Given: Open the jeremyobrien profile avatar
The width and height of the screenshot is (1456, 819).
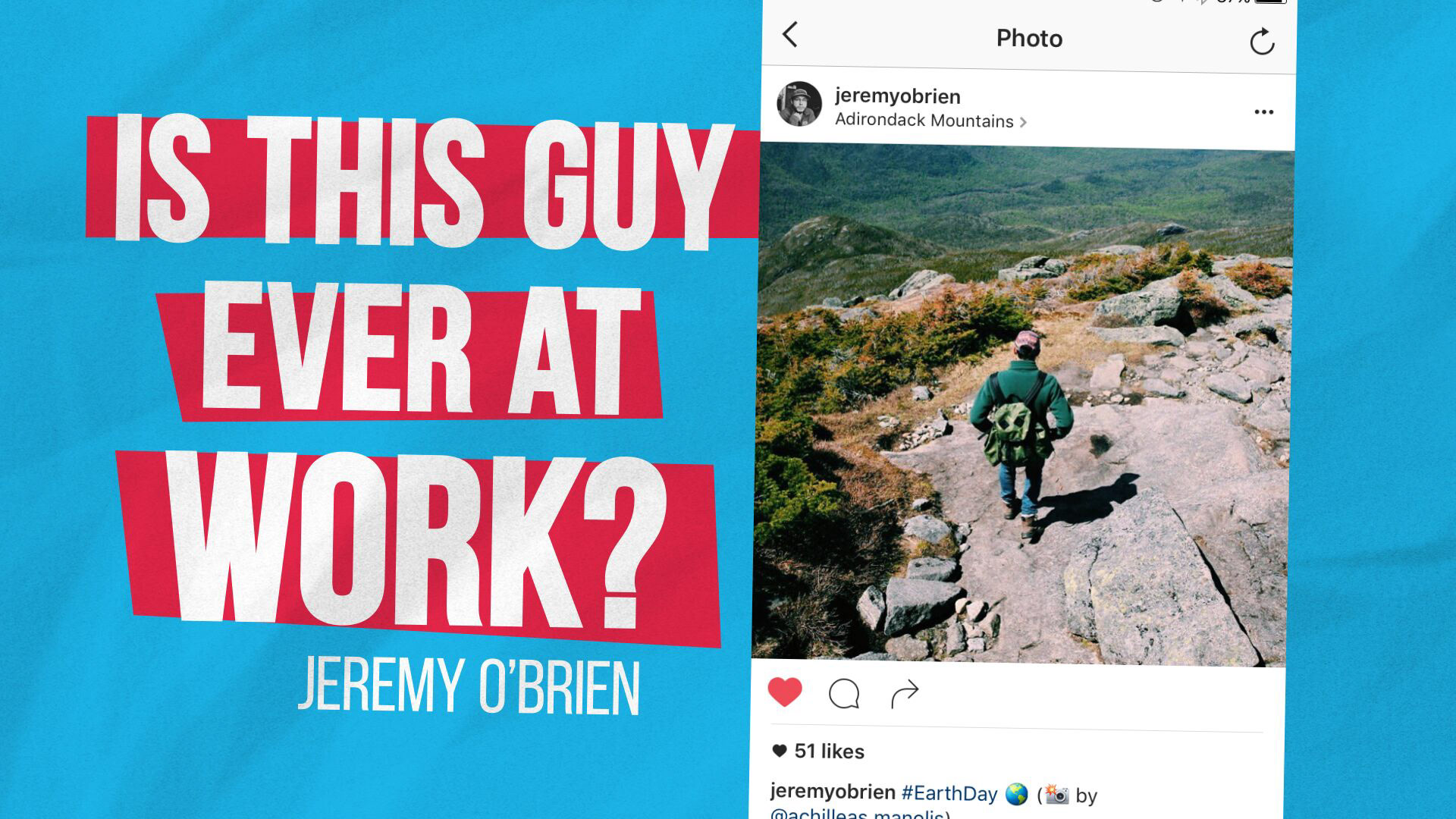Looking at the screenshot, I should pyautogui.click(x=799, y=104).
